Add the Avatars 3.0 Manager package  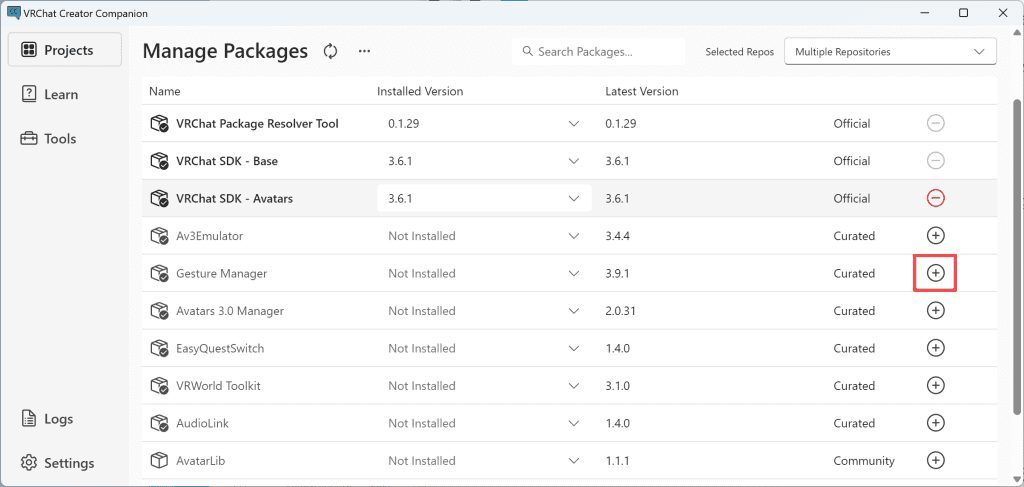935,311
